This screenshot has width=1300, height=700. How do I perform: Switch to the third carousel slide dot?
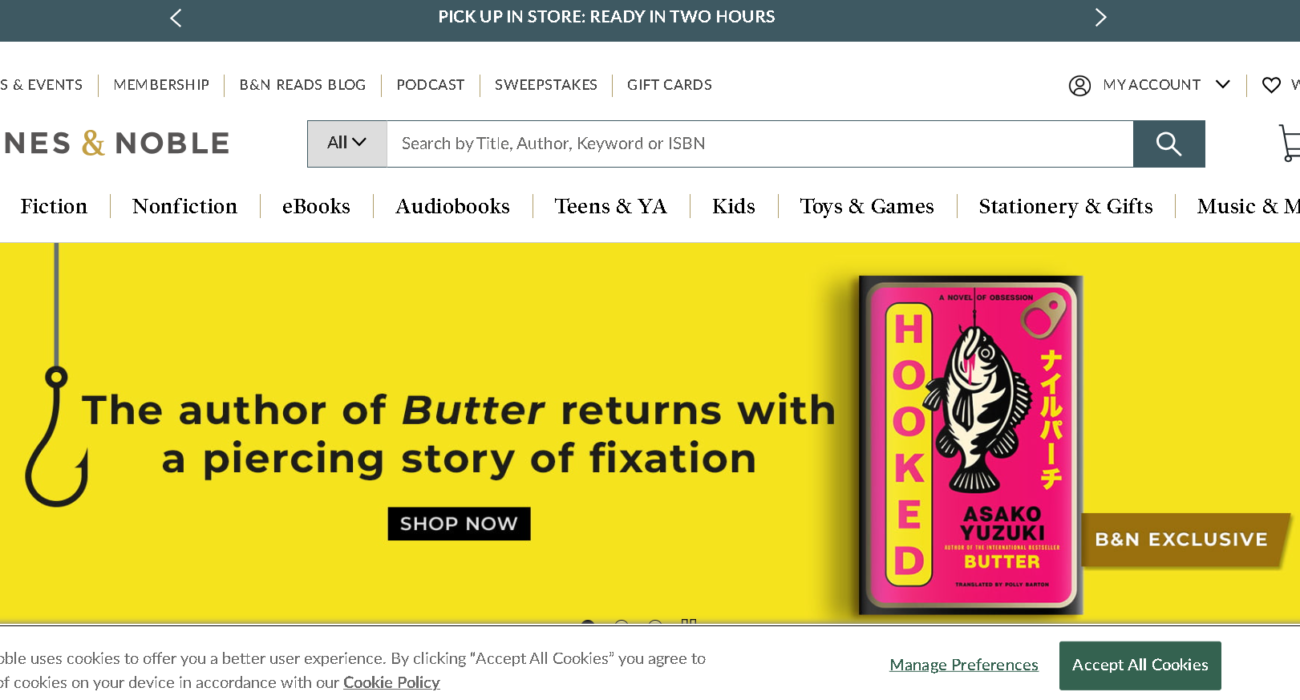655,626
